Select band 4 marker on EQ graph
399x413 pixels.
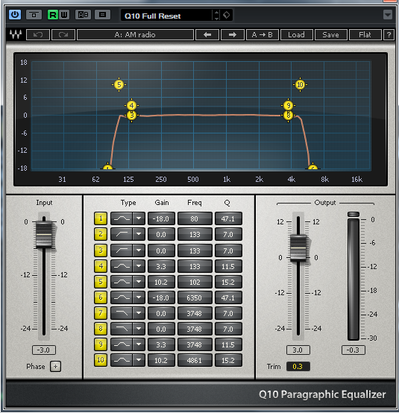pos(132,105)
